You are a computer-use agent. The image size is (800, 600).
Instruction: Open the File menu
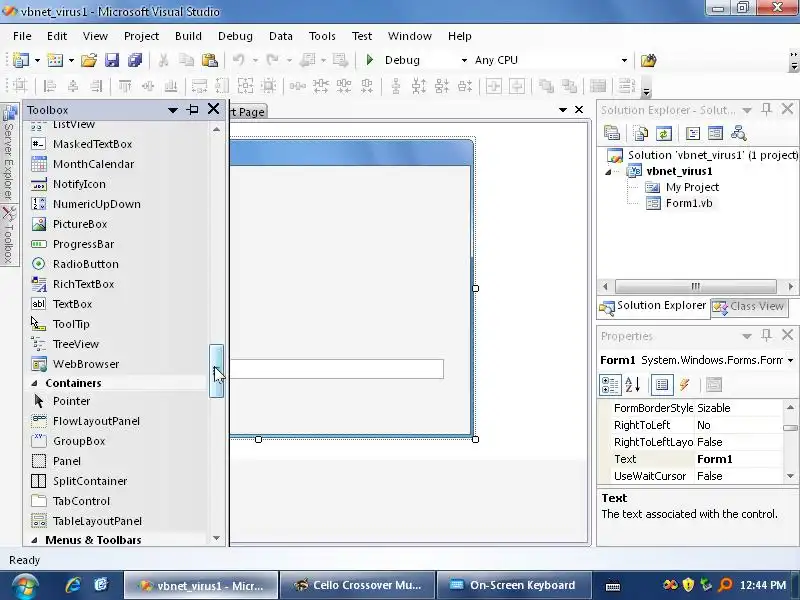(x=22, y=36)
